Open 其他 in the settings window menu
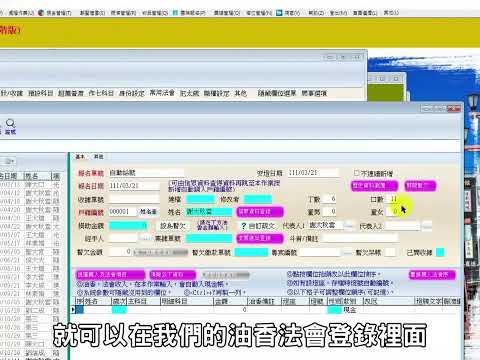The image size is (480, 360). [x=240, y=93]
